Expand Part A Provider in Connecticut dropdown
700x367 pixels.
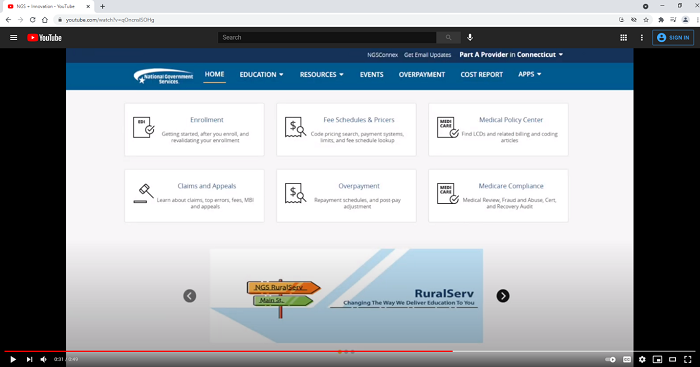[511, 54]
